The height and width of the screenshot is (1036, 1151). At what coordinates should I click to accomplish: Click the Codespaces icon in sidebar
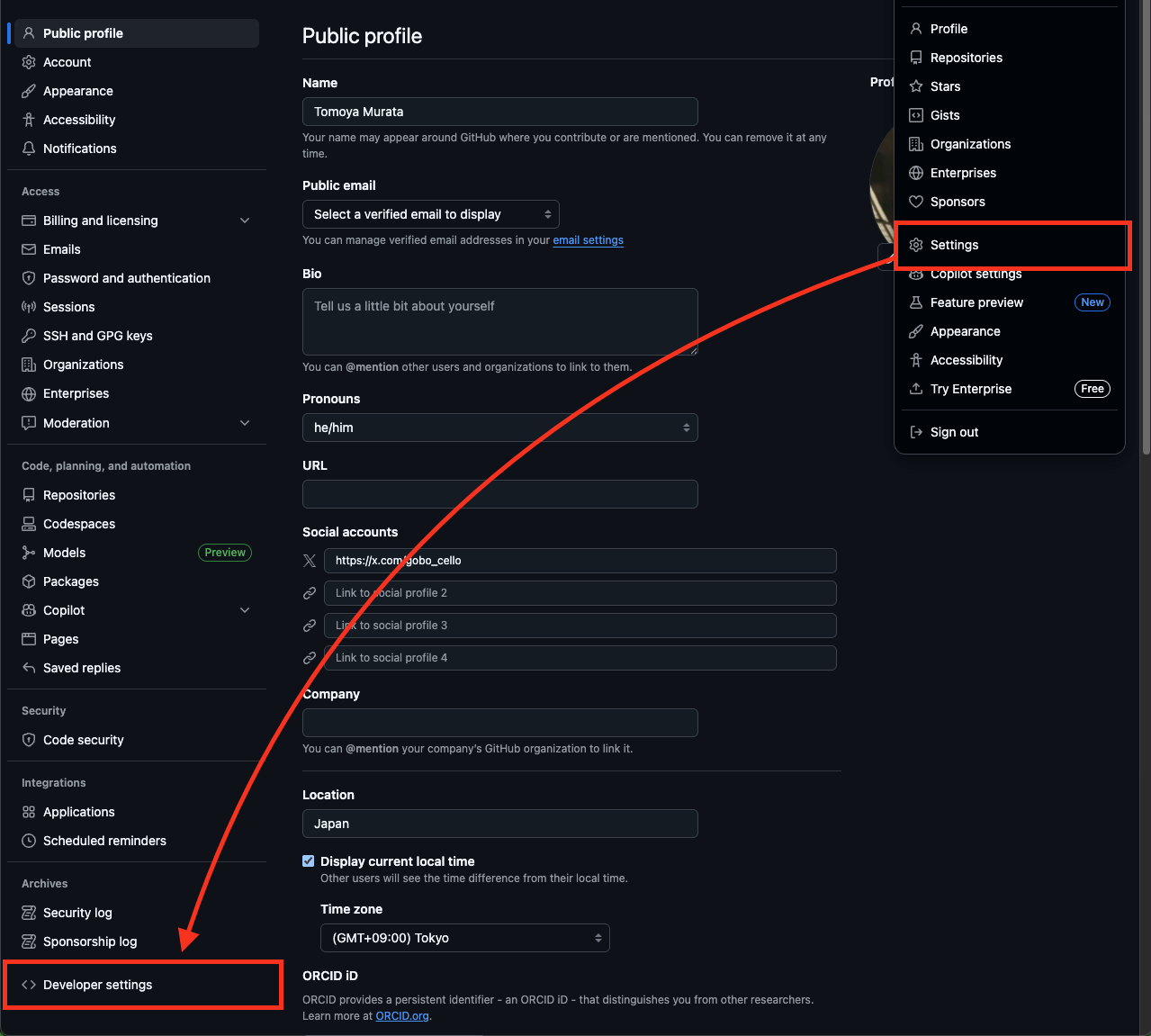tap(29, 524)
